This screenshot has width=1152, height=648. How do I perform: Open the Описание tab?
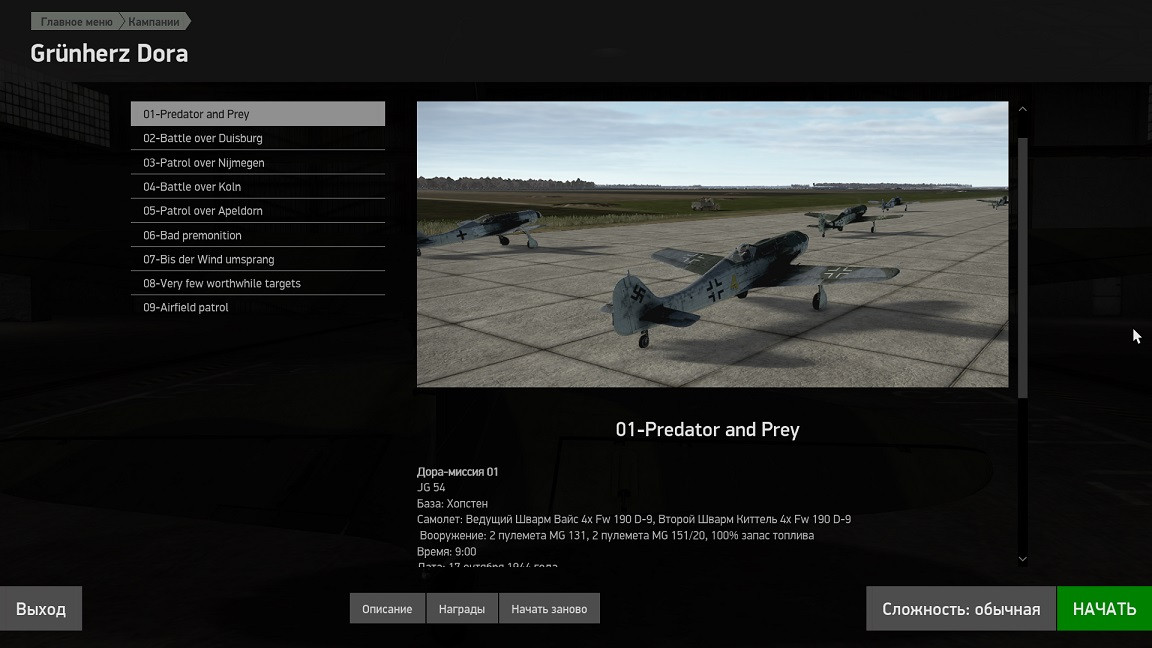pos(387,609)
